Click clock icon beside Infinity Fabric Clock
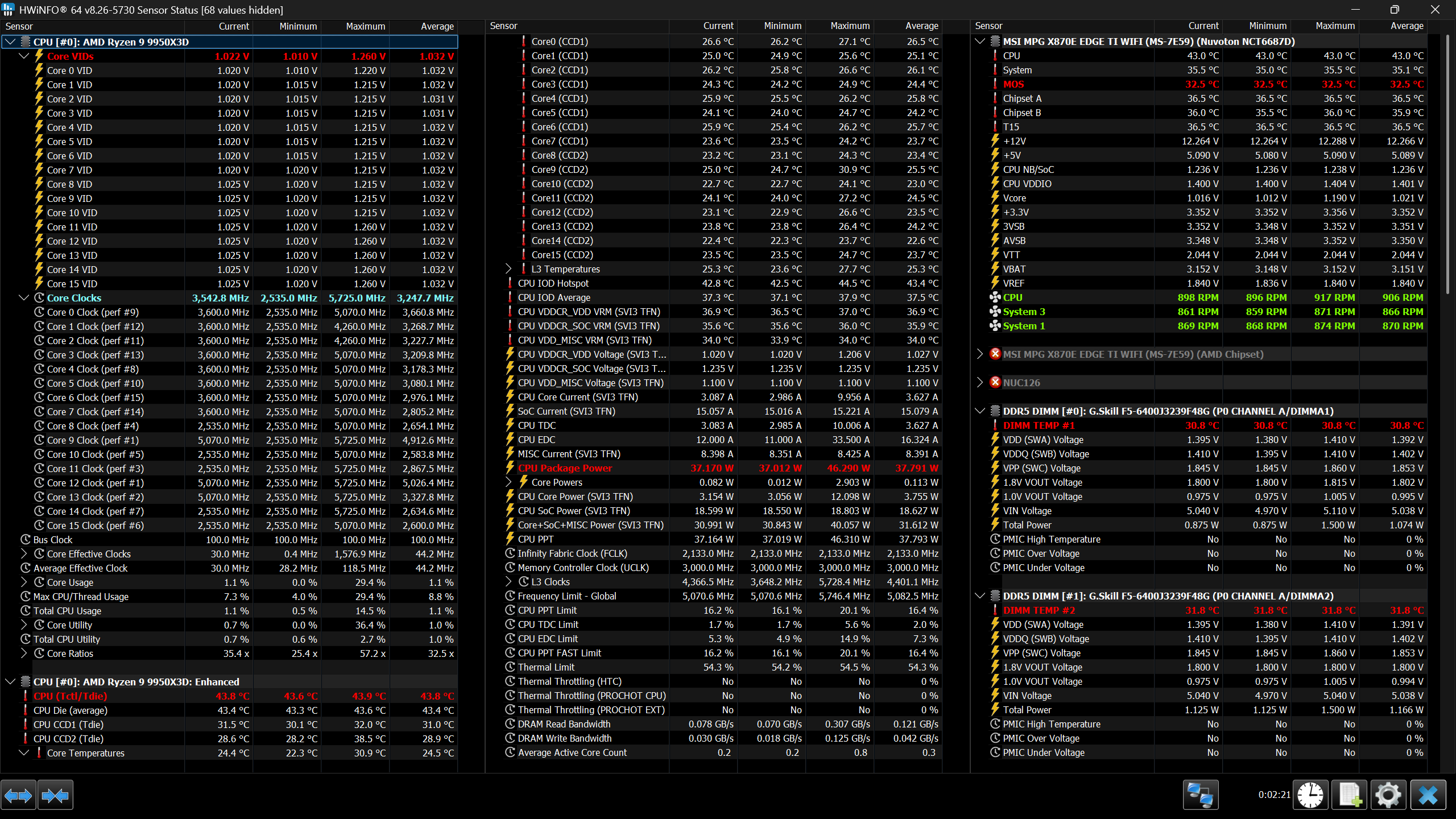The width and height of the screenshot is (1456, 819). click(x=510, y=553)
